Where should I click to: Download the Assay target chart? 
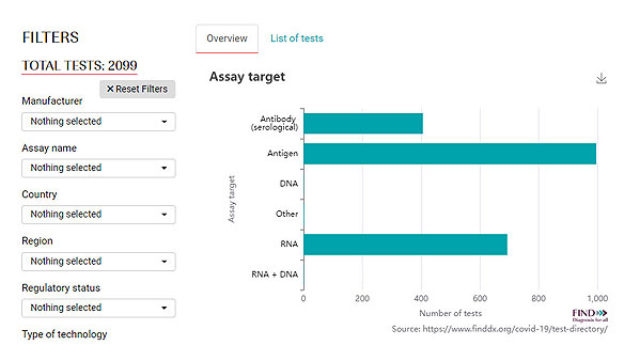coord(601,78)
